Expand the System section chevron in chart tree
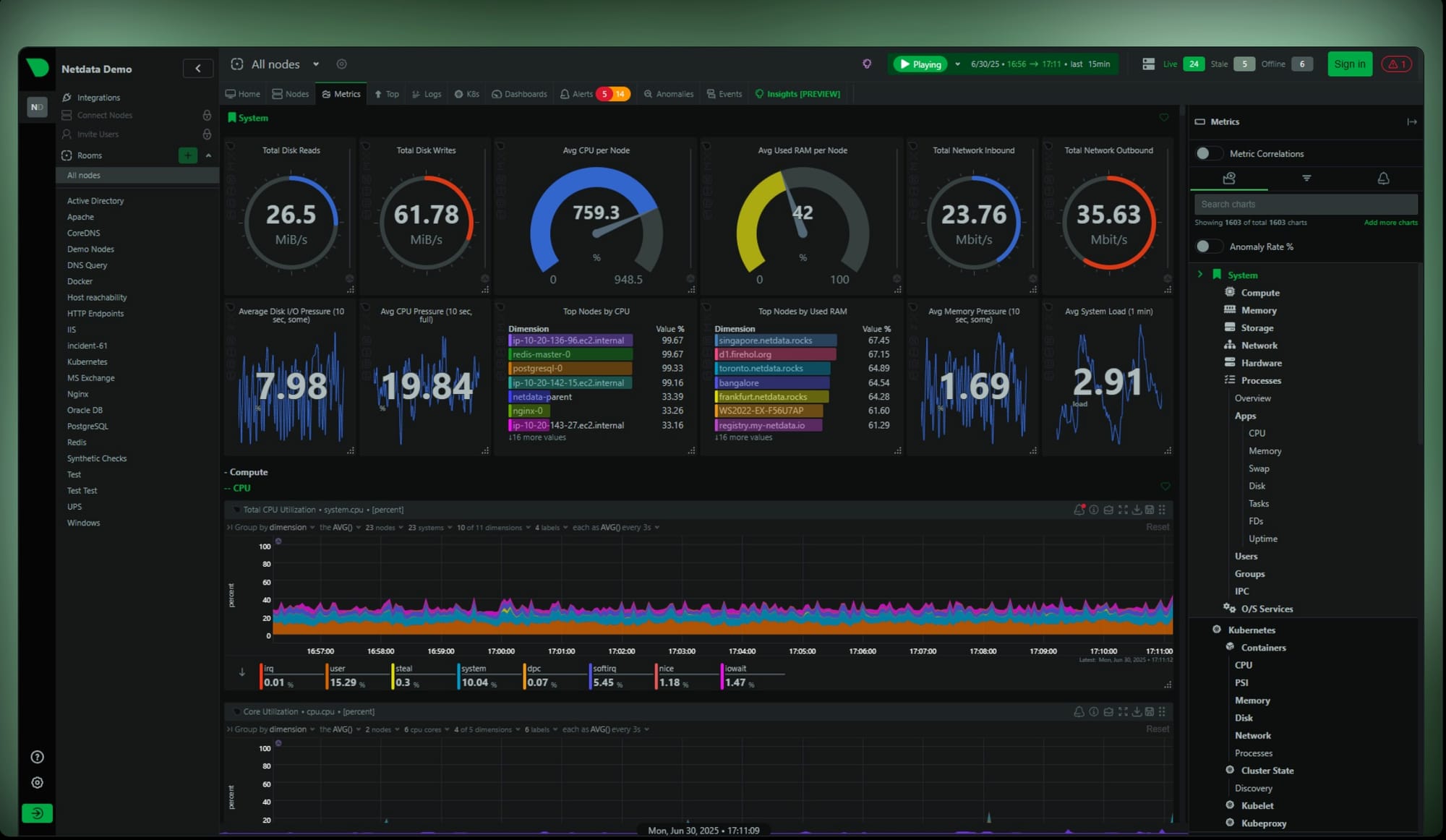The width and height of the screenshot is (1446, 840). 1200,275
